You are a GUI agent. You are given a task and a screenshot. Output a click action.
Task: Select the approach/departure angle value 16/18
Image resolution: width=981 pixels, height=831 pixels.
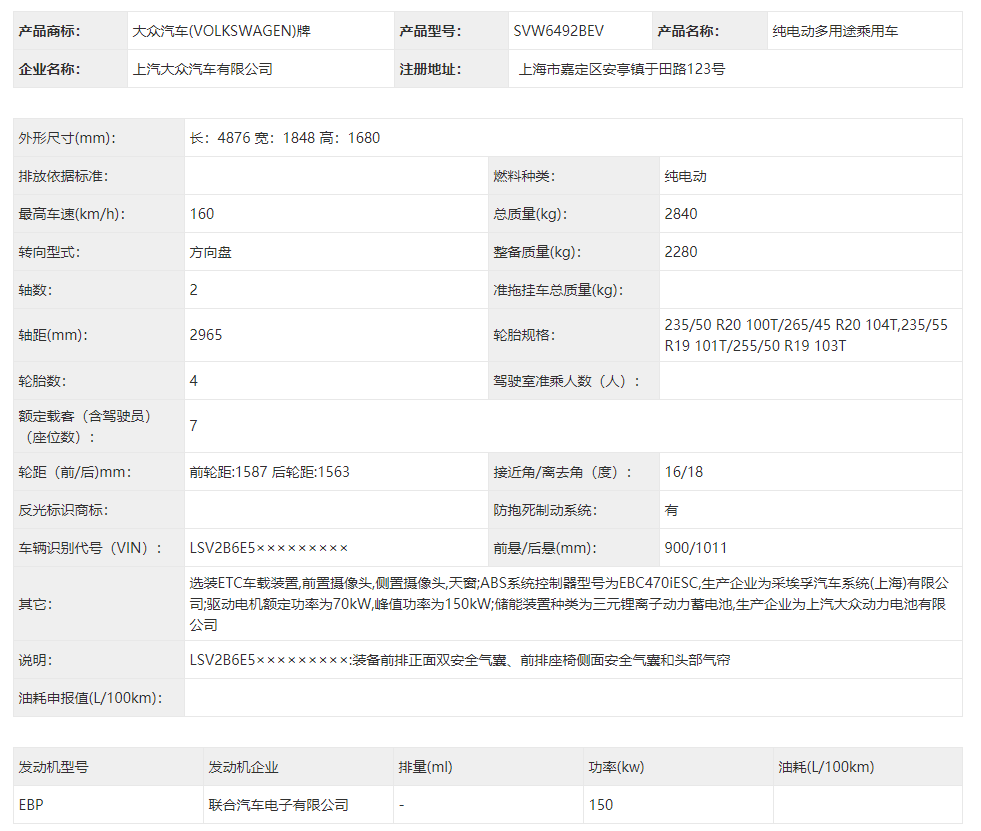(x=684, y=472)
